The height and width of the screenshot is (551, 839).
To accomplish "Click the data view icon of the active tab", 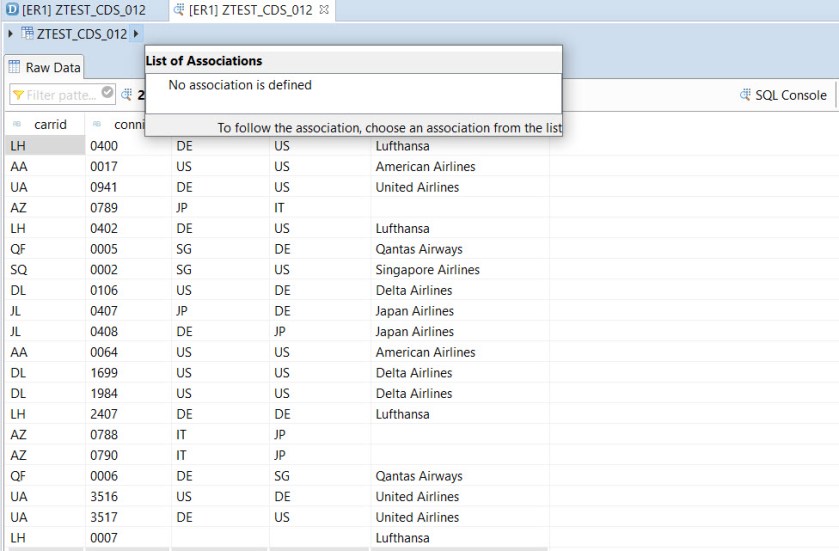I will 179,10.
